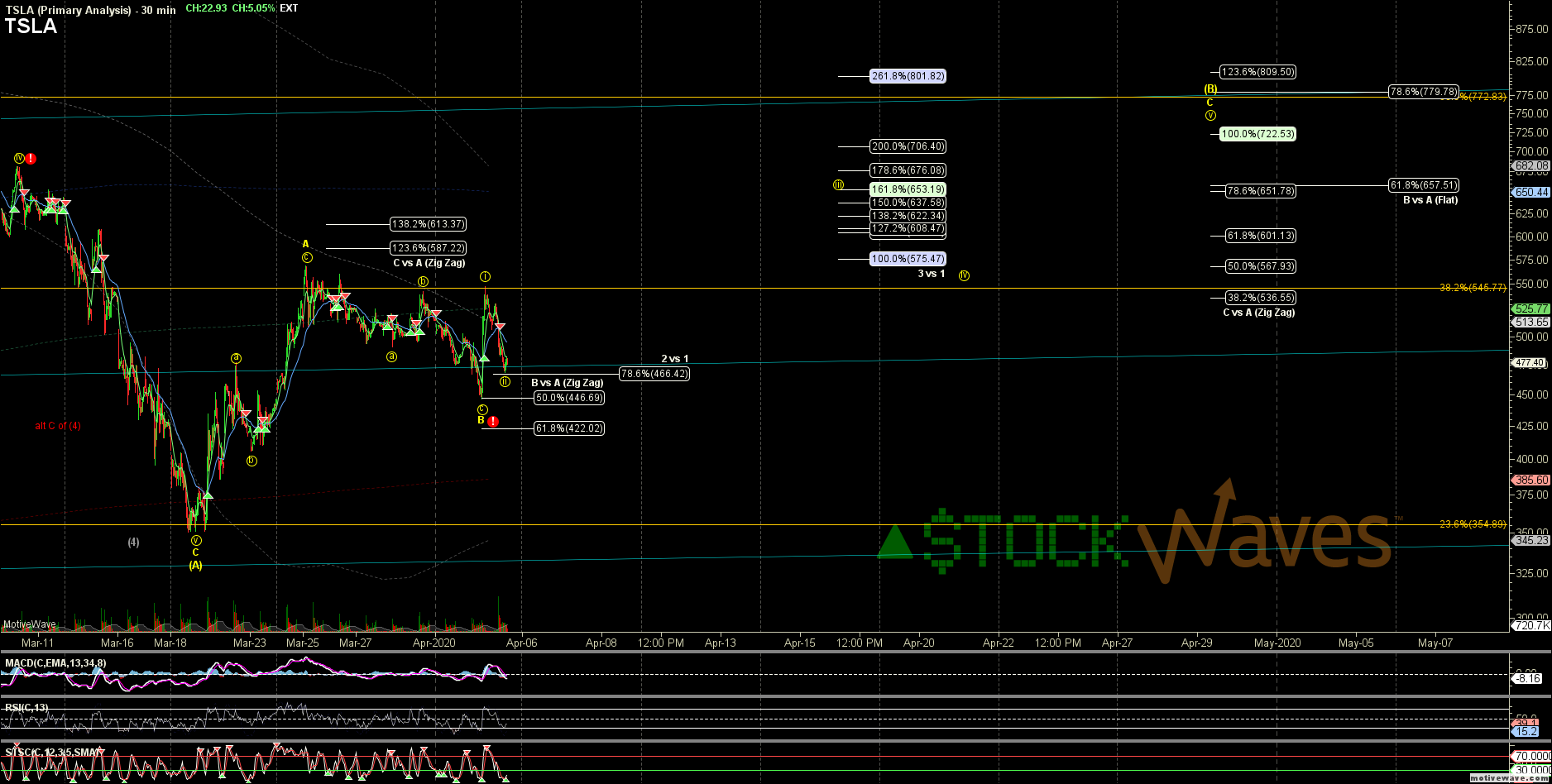Click the yellow (B) wave label

pyautogui.click(x=1210, y=89)
